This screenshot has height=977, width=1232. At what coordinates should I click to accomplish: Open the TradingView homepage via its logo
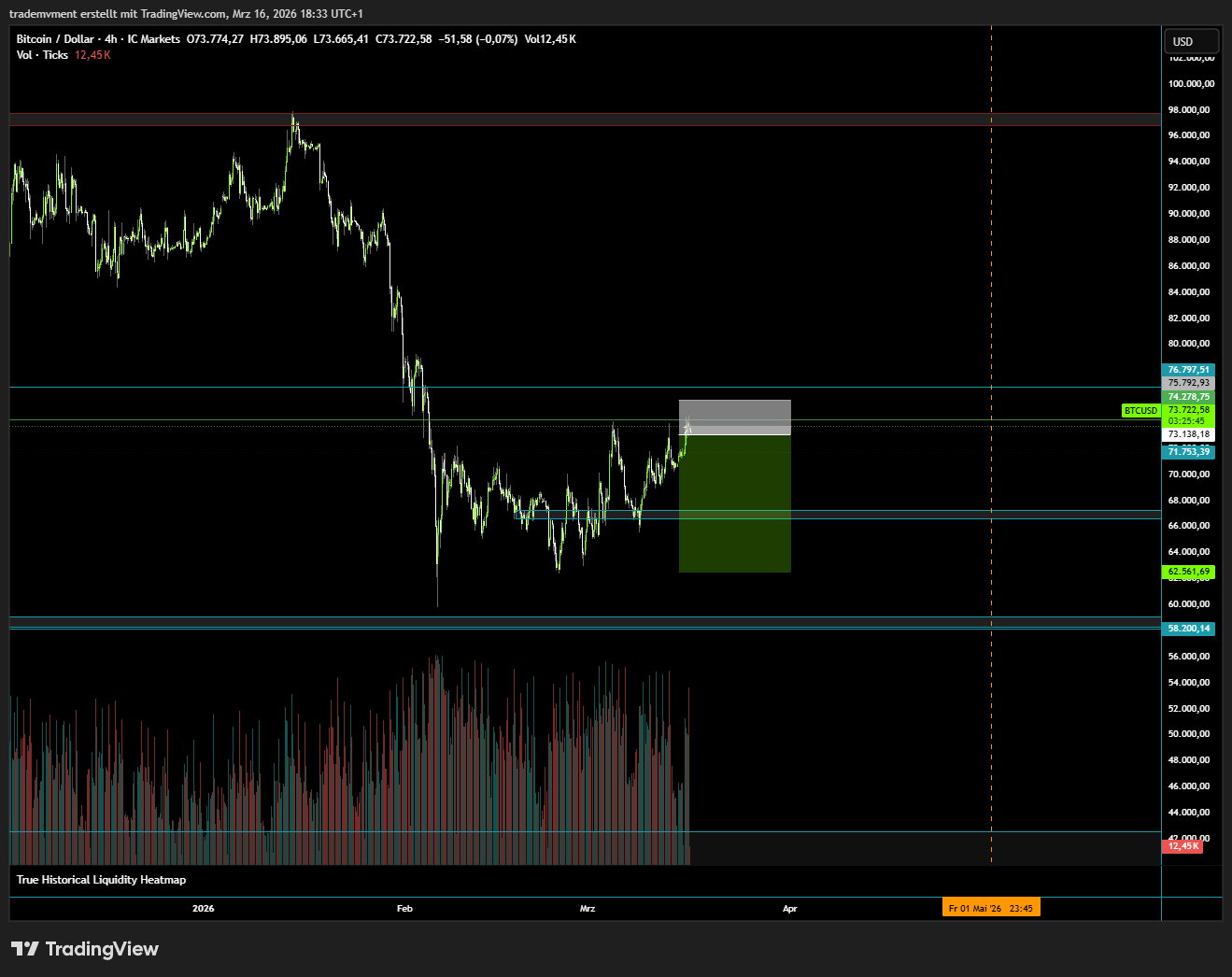pos(84,949)
